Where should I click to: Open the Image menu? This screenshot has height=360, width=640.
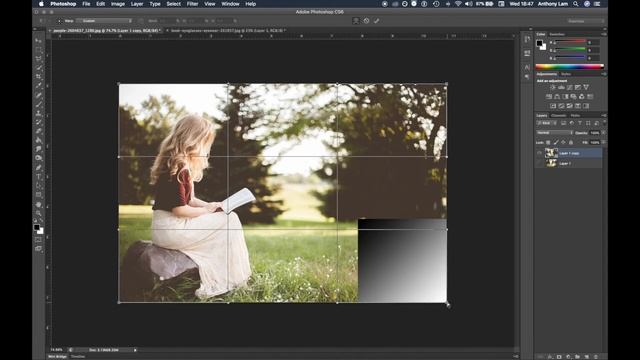[118, 4]
